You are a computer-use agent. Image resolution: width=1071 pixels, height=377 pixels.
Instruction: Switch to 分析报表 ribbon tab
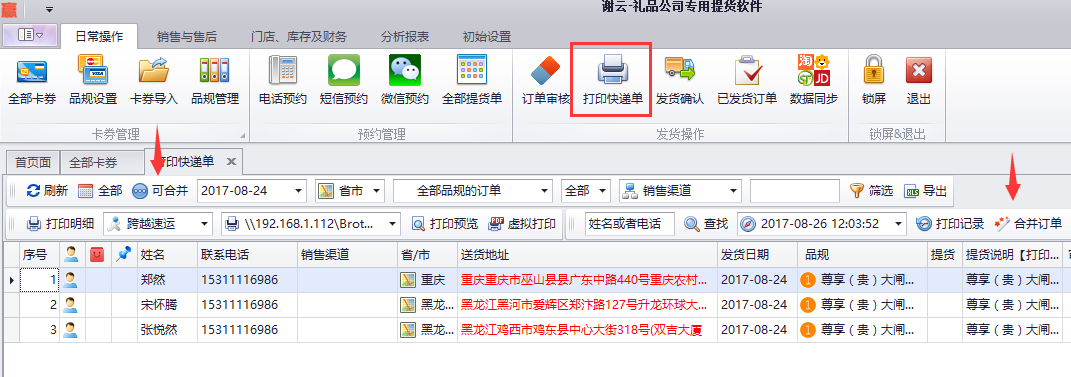(406, 36)
